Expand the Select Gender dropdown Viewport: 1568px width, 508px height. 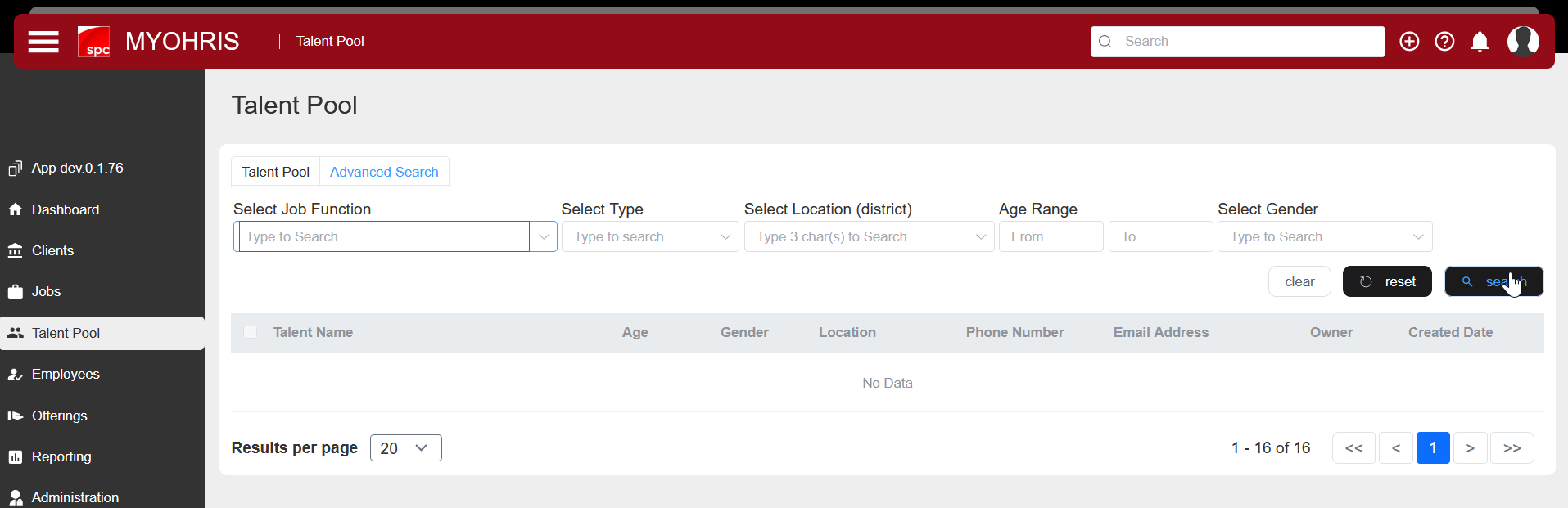[1324, 236]
